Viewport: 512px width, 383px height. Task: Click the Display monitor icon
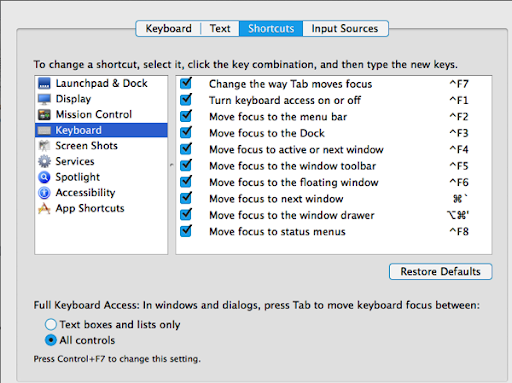44,99
